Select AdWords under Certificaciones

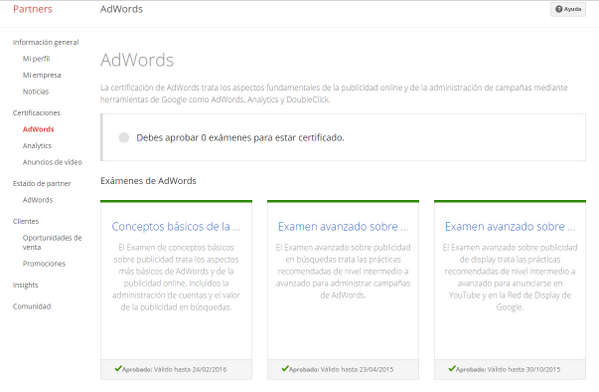click(x=38, y=129)
